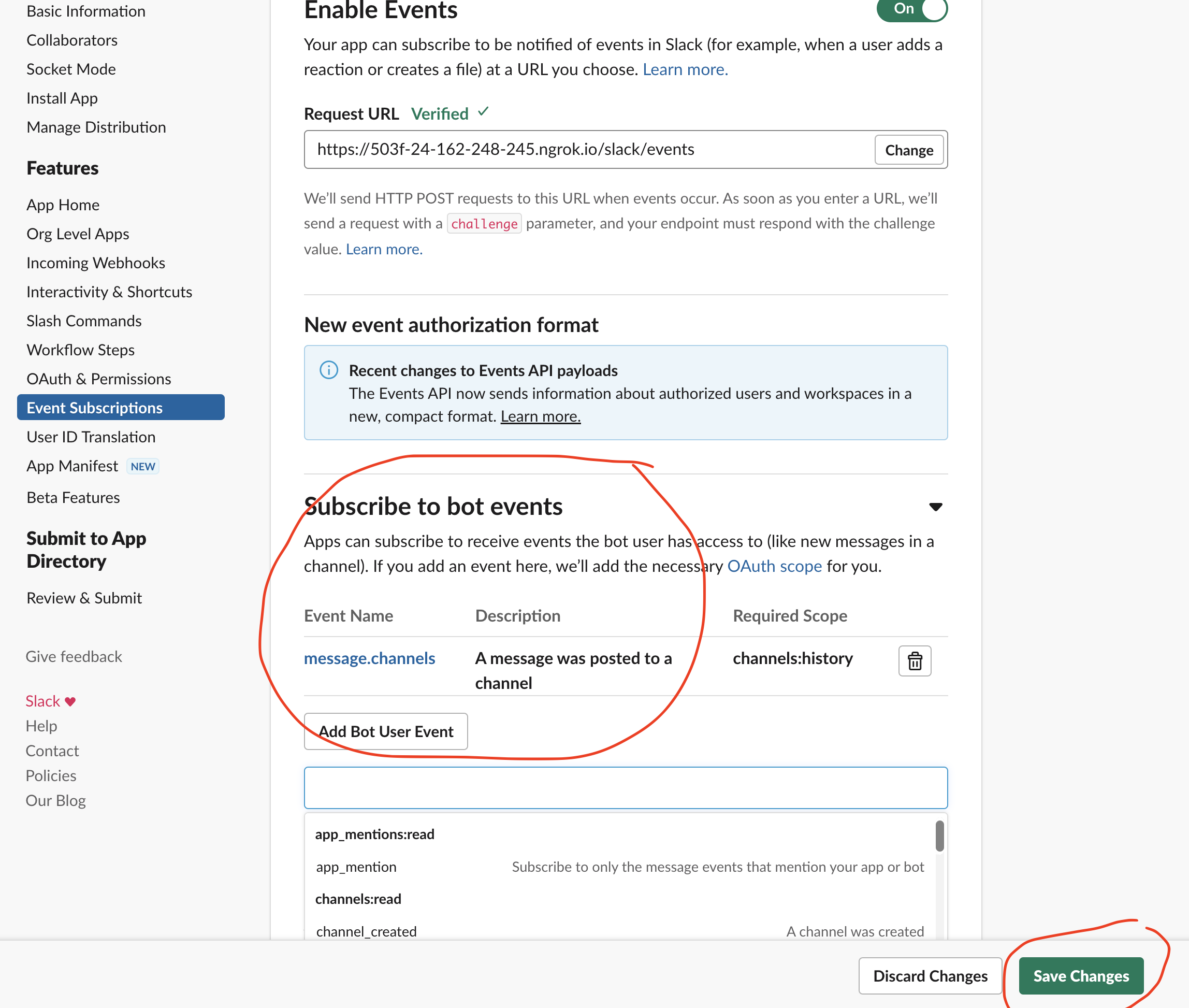Click the app_mentions:read group header

pyautogui.click(x=375, y=834)
